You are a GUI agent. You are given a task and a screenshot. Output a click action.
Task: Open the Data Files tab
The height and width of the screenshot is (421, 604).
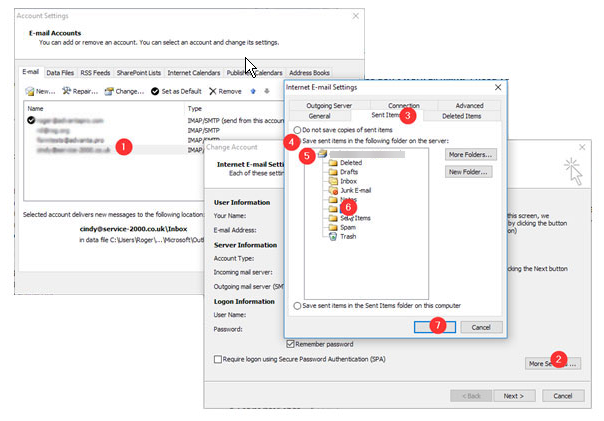tap(60, 73)
